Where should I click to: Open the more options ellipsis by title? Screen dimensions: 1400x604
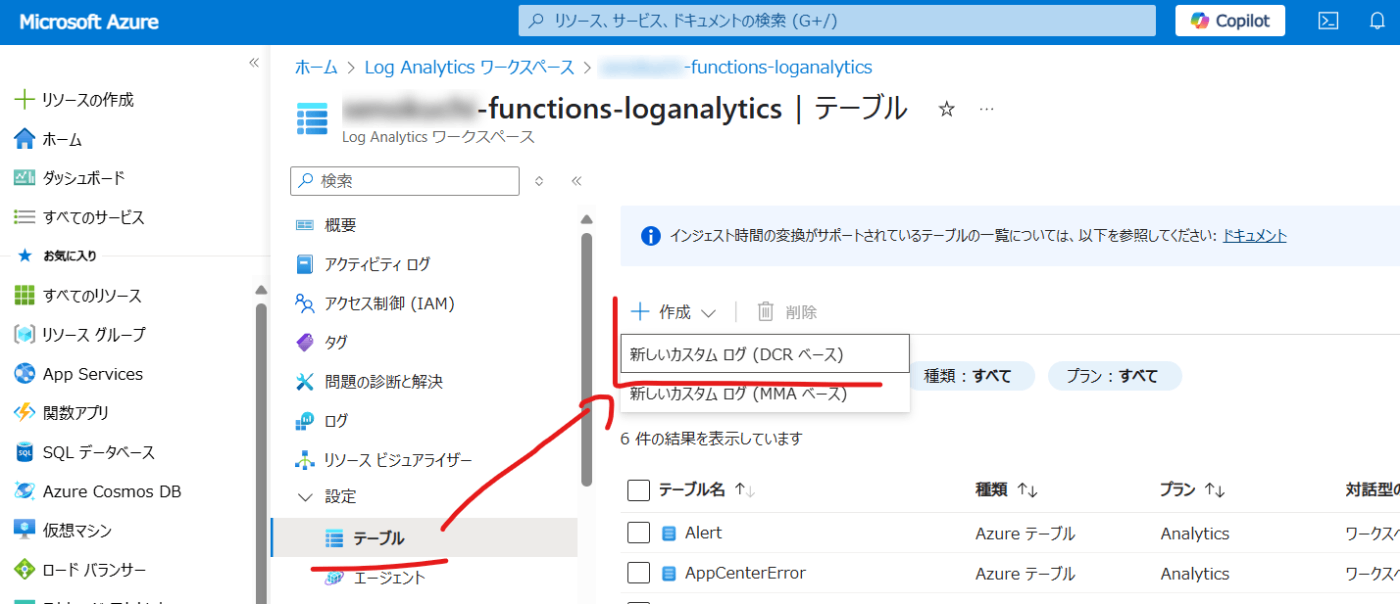point(987,109)
